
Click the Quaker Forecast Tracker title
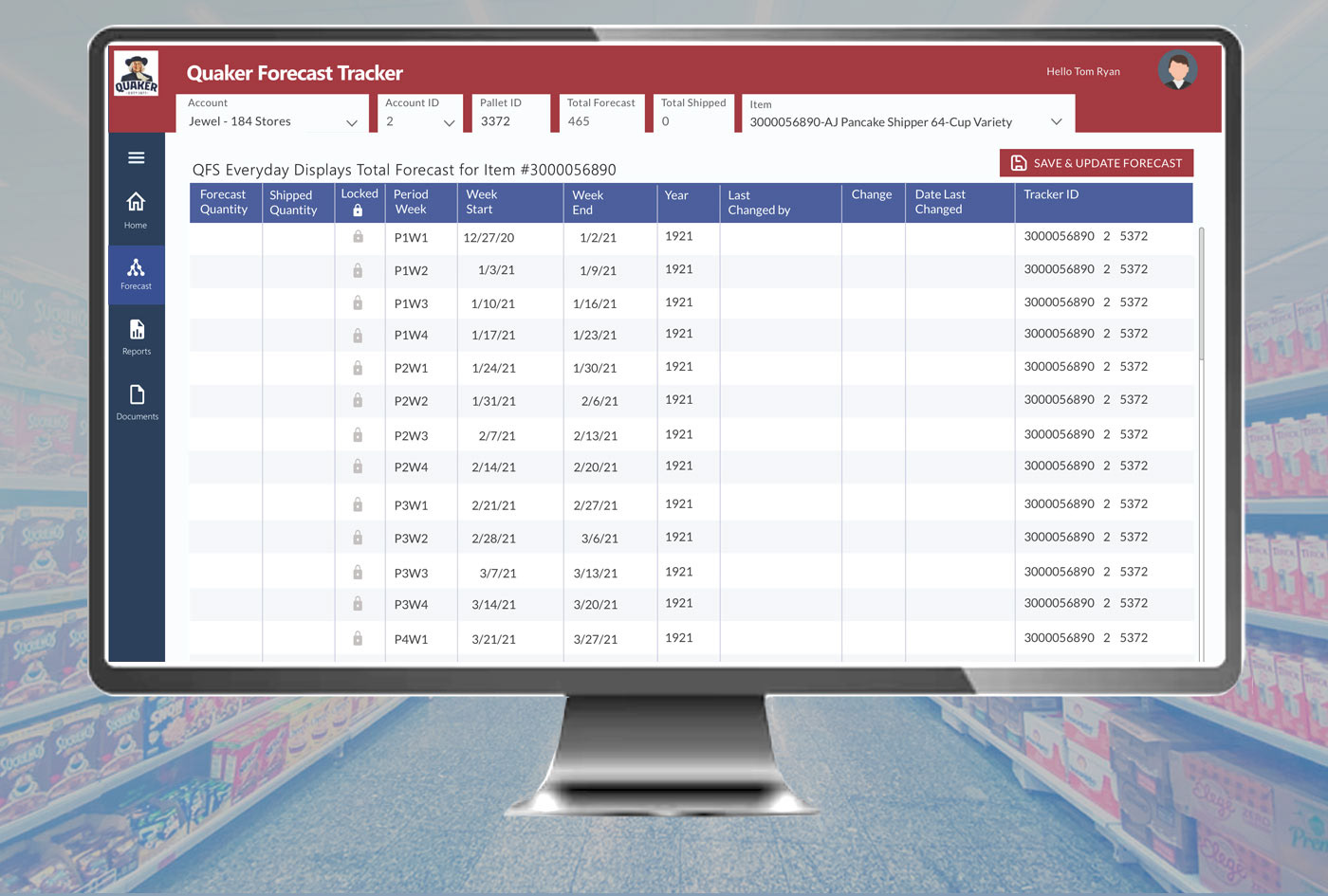[295, 73]
